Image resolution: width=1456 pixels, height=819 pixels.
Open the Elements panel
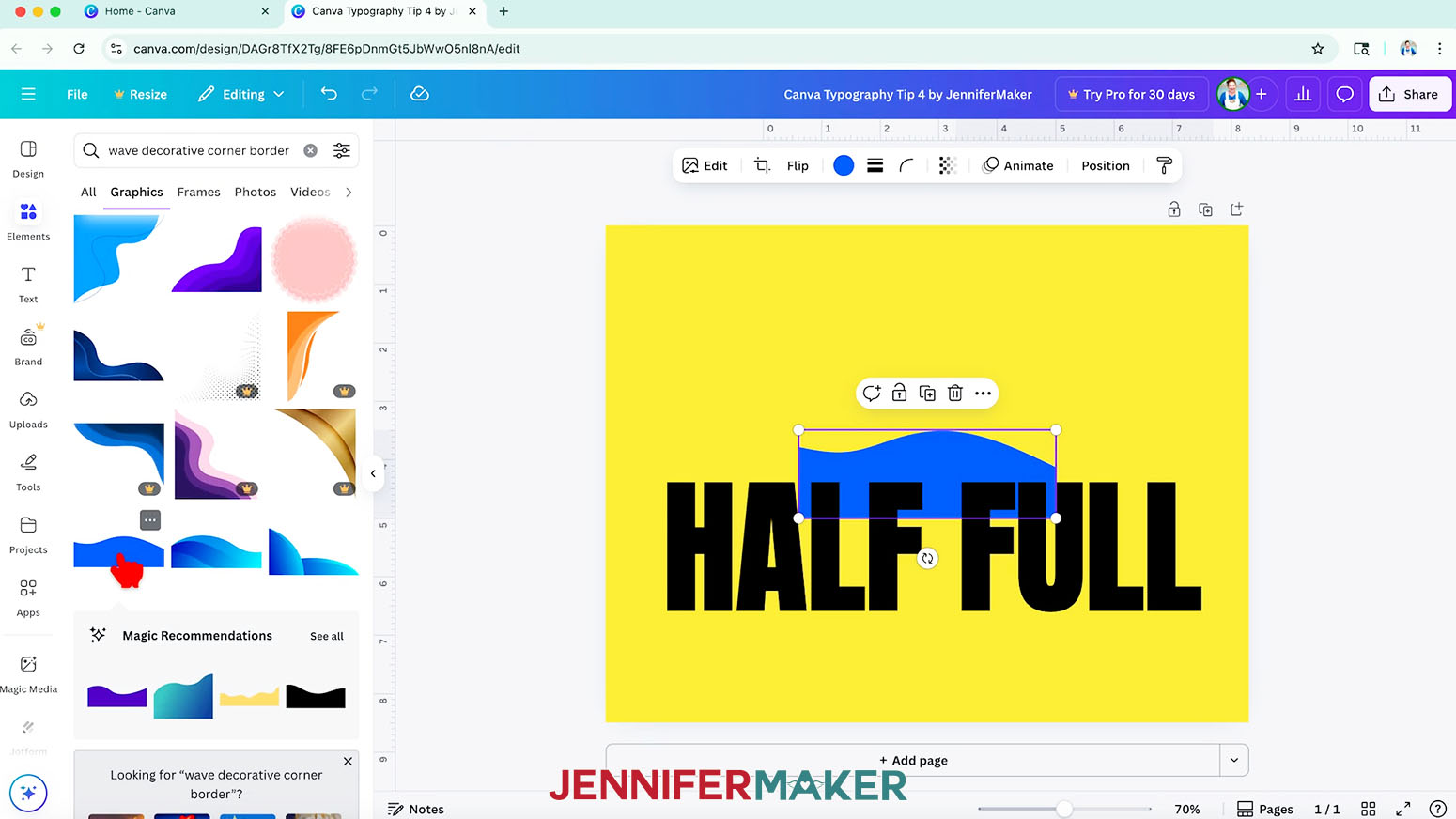[28, 222]
